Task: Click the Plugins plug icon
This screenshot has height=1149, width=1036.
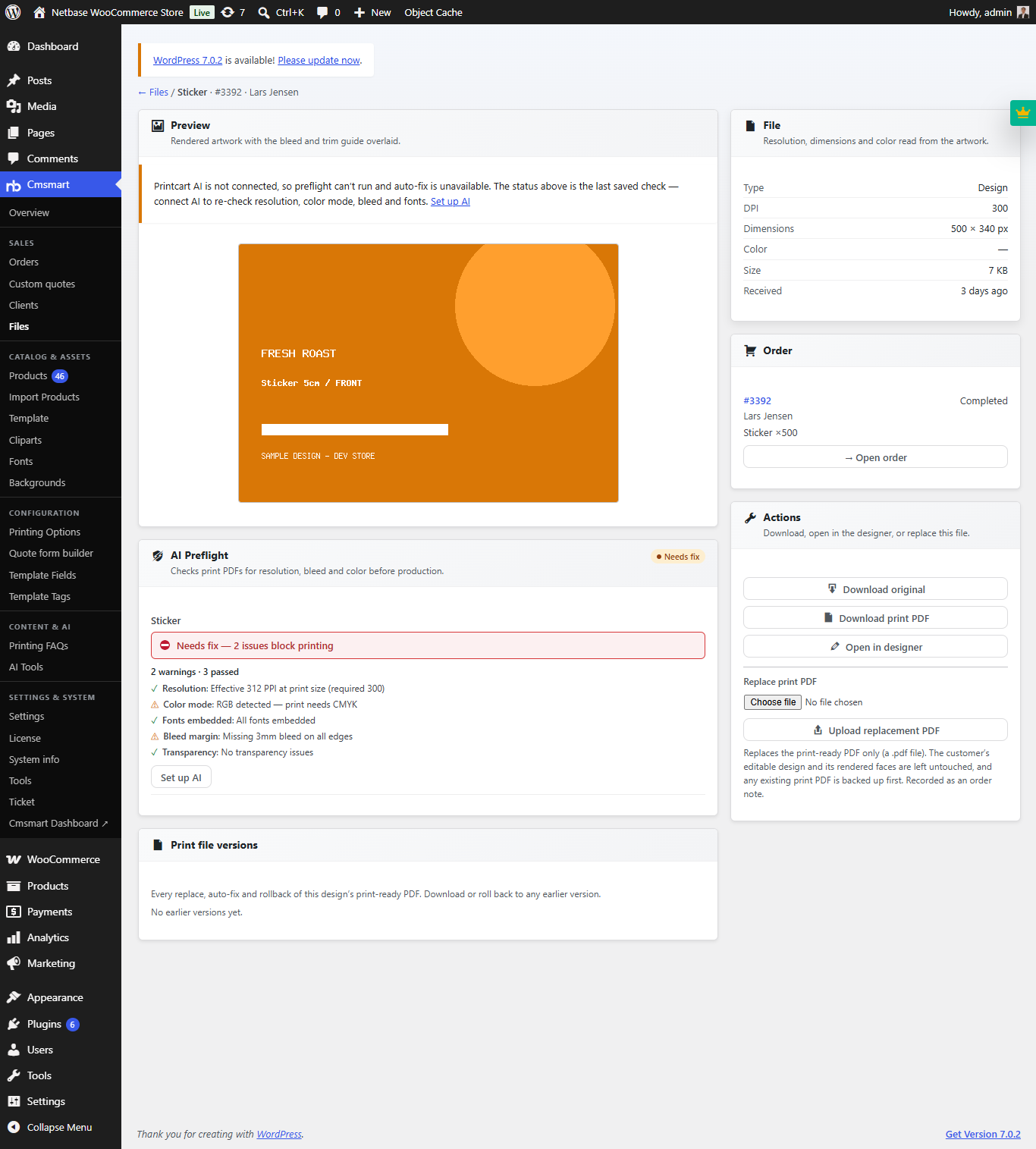Action: 14,1024
